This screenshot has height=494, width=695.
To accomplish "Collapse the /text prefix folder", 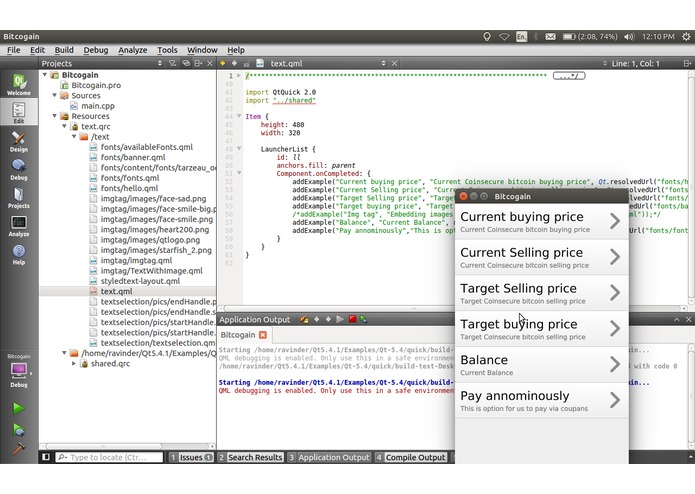I will point(74,136).
